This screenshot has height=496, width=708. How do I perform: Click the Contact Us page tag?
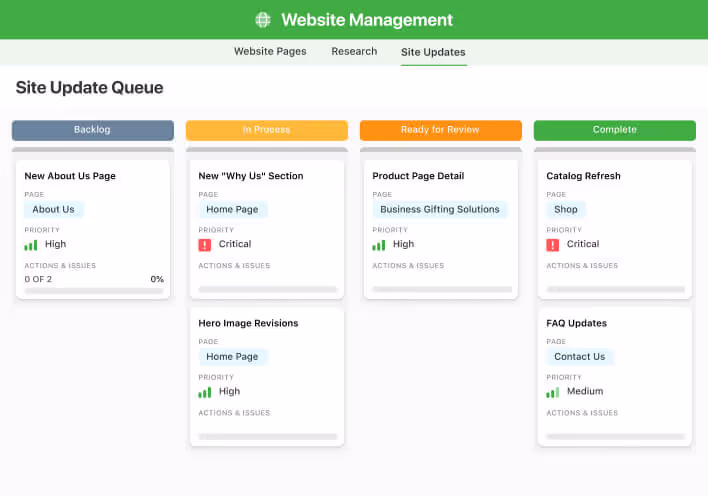pyautogui.click(x=580, y=357)
